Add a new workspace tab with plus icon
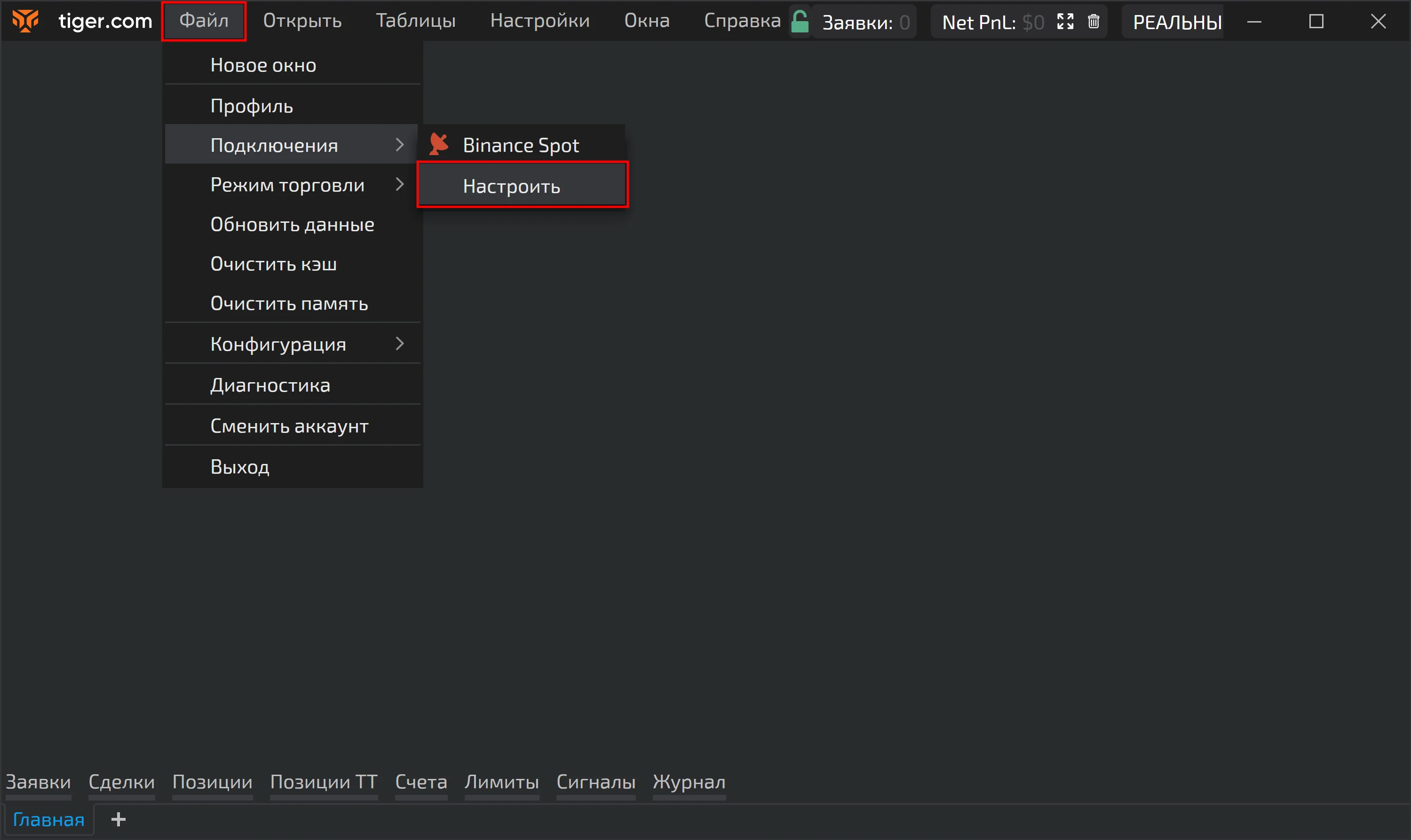This screenshot has width=1411, height=840. click(x=119, y=819)
